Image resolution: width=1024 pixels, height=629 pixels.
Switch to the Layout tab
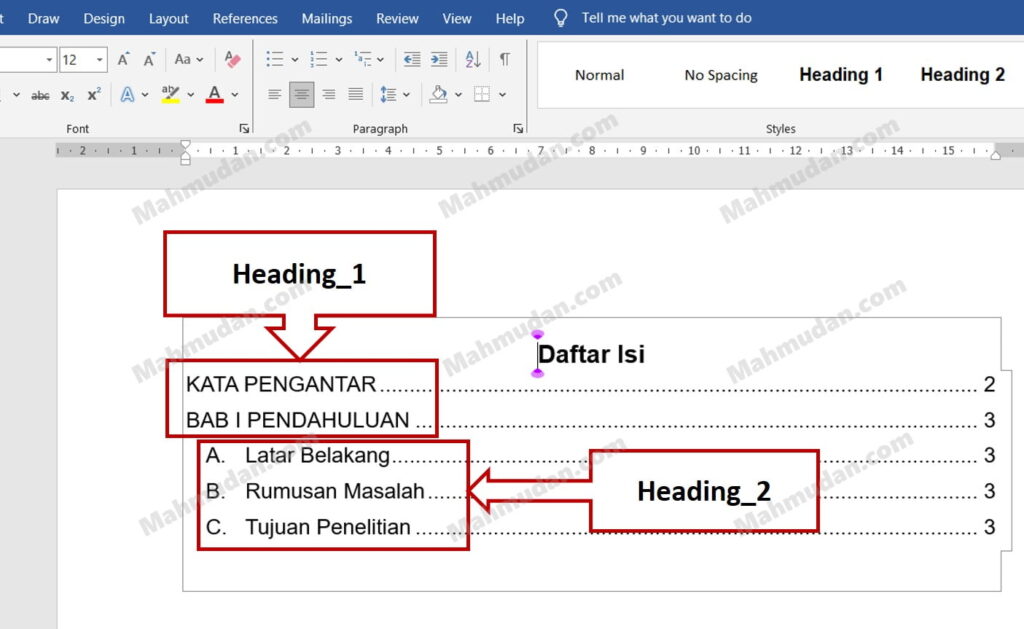click(x=168, y=18)
